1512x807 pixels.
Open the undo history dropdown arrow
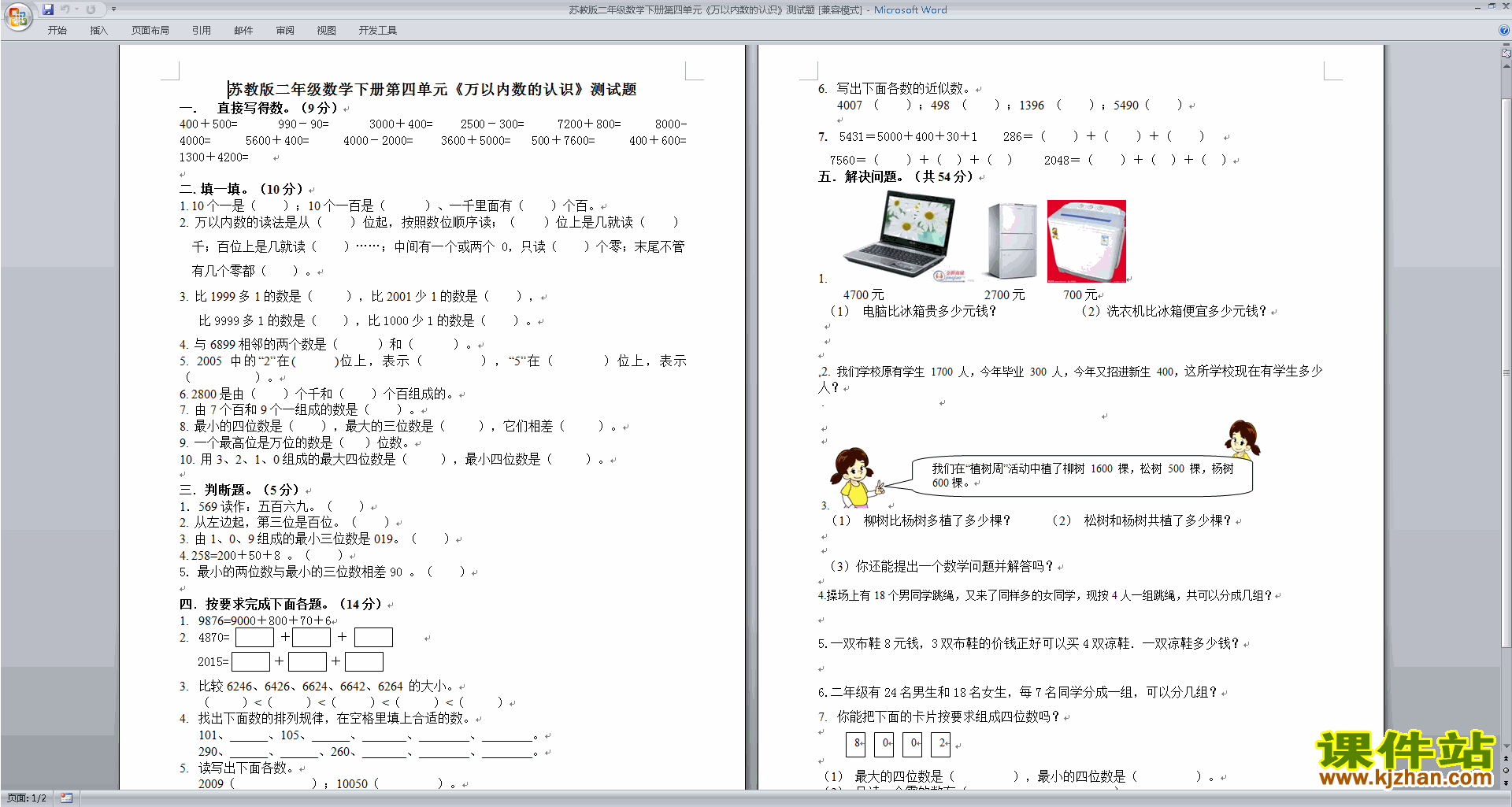(x=77, y=9)
